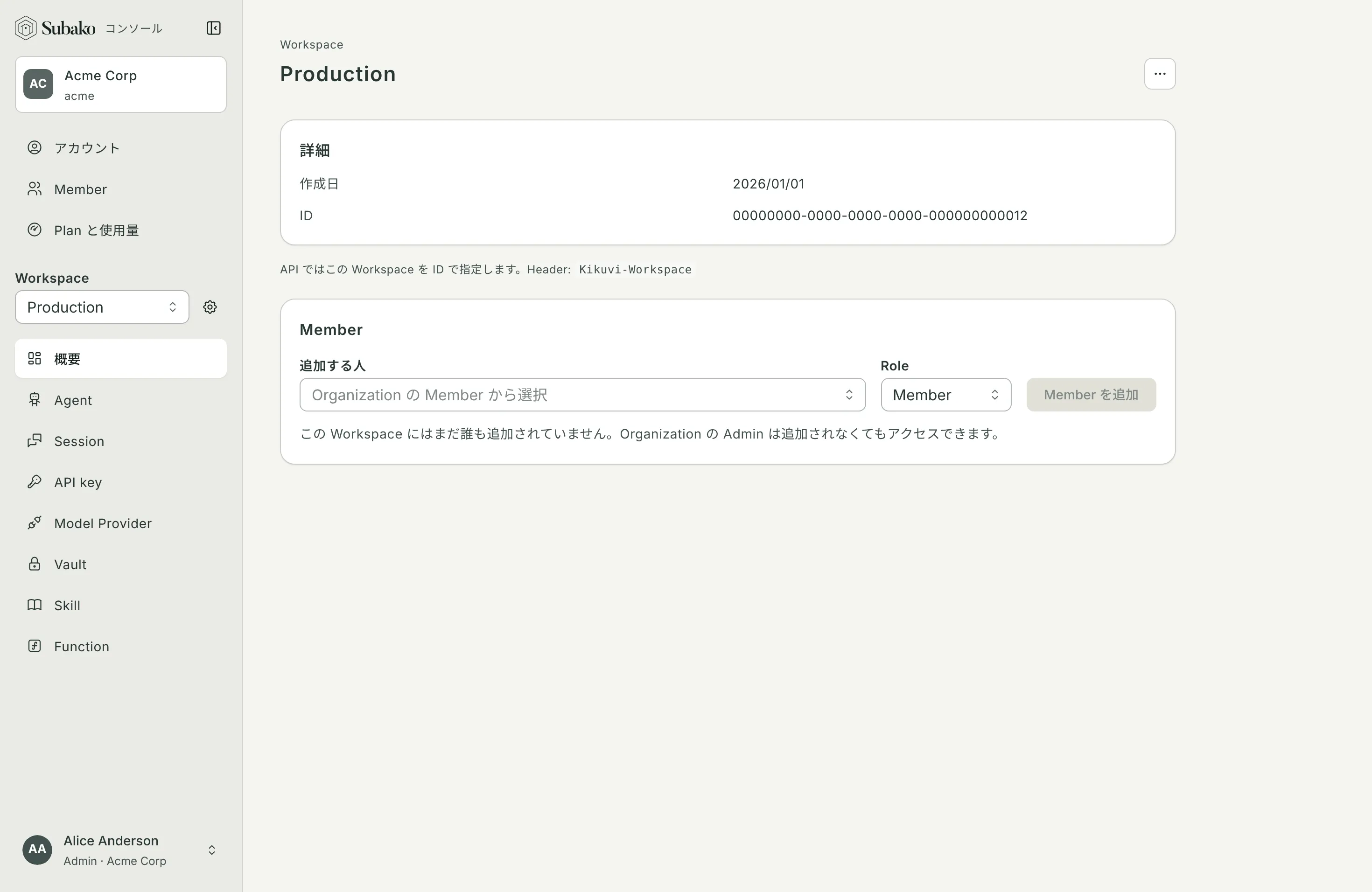Click the Function icon
The image size is (1372, 892).
[35, 645]
